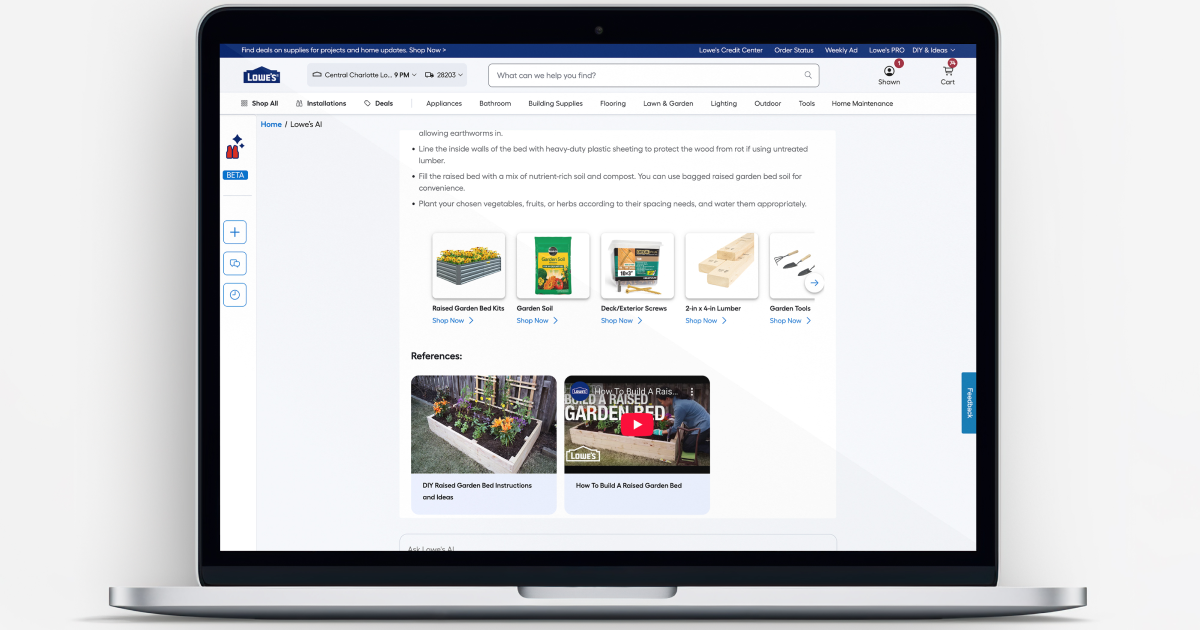Click the Shop All label

pos(265,103)
